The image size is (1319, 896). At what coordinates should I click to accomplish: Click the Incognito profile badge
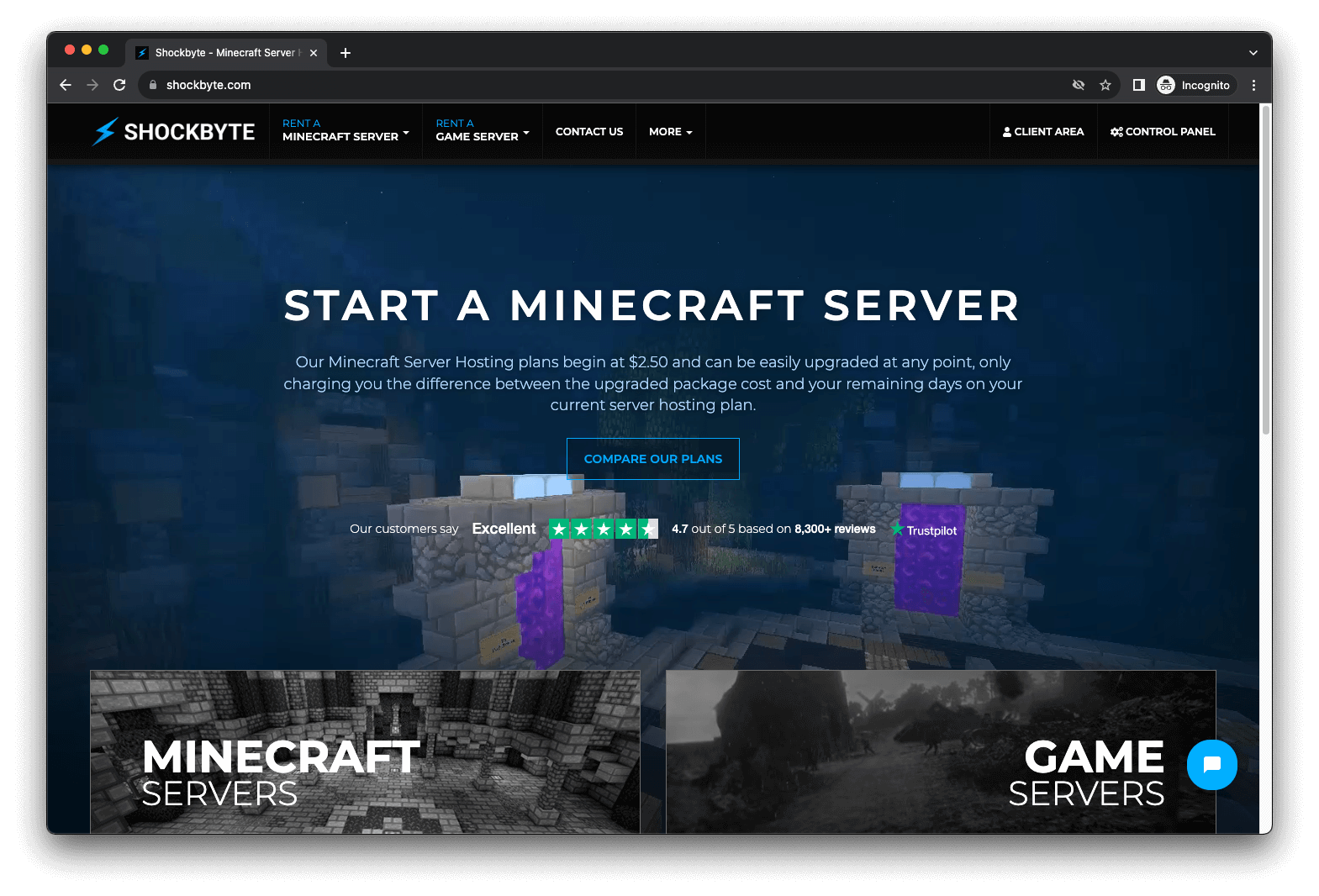[x=1195, y=85]
